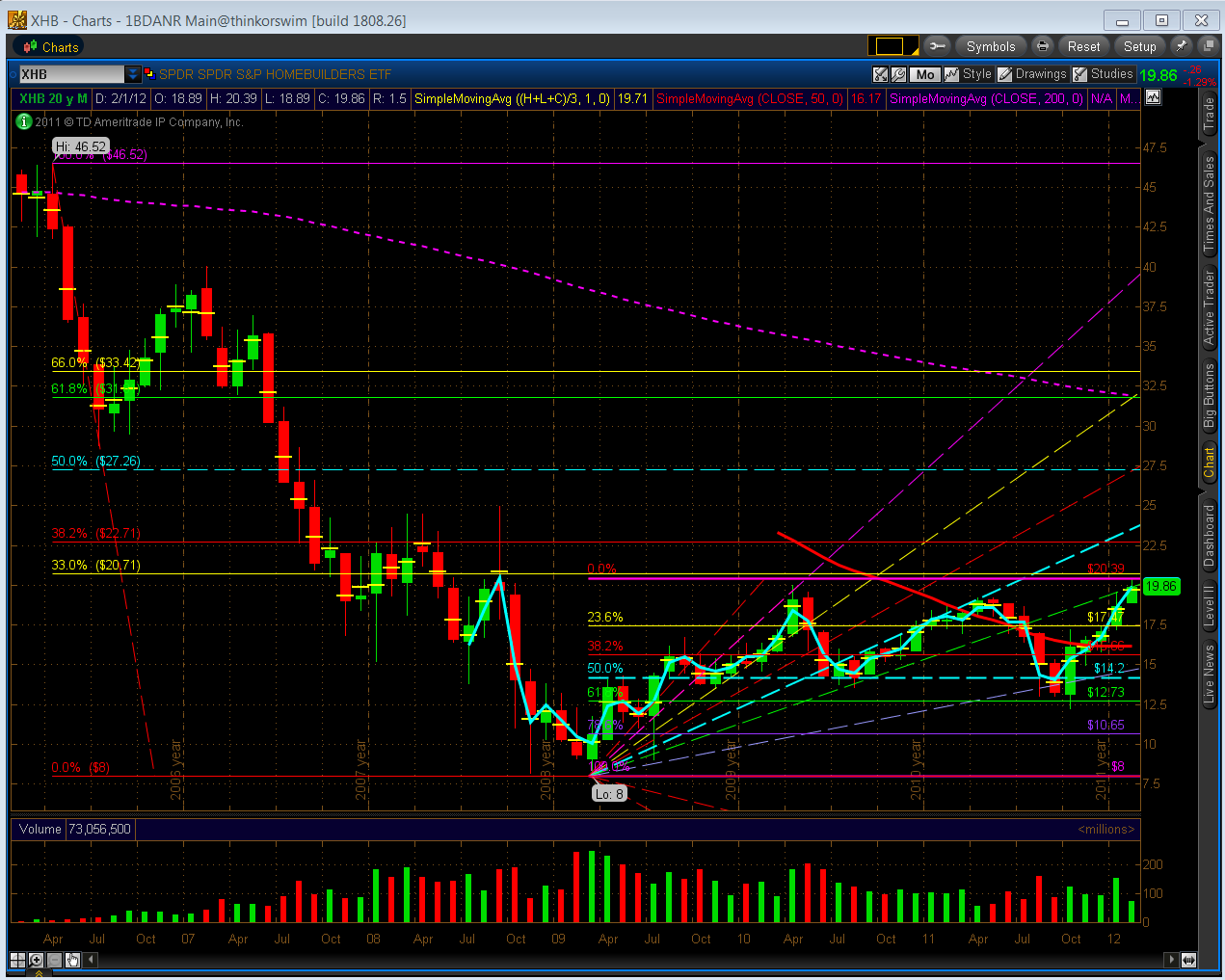Open the Drawings menu
Image resolution: width=1225 pixels, height=980 pixels.
coord(1032,74)
